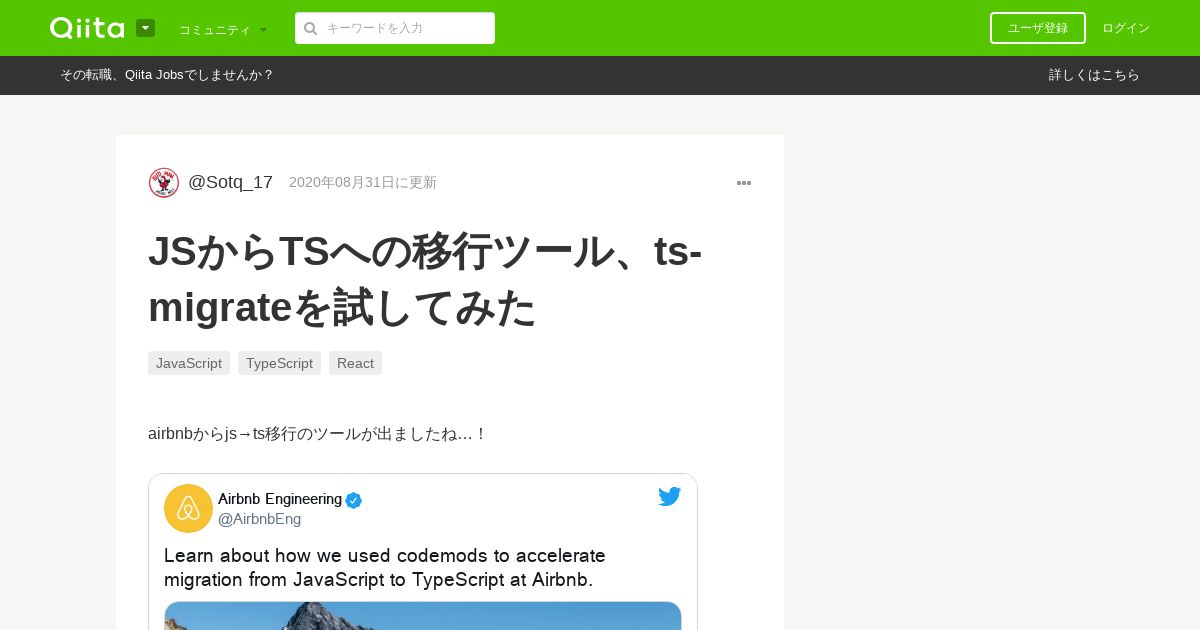Focus the キーワードを入力 search field
1200x630 pixels.
pos(395,28)
